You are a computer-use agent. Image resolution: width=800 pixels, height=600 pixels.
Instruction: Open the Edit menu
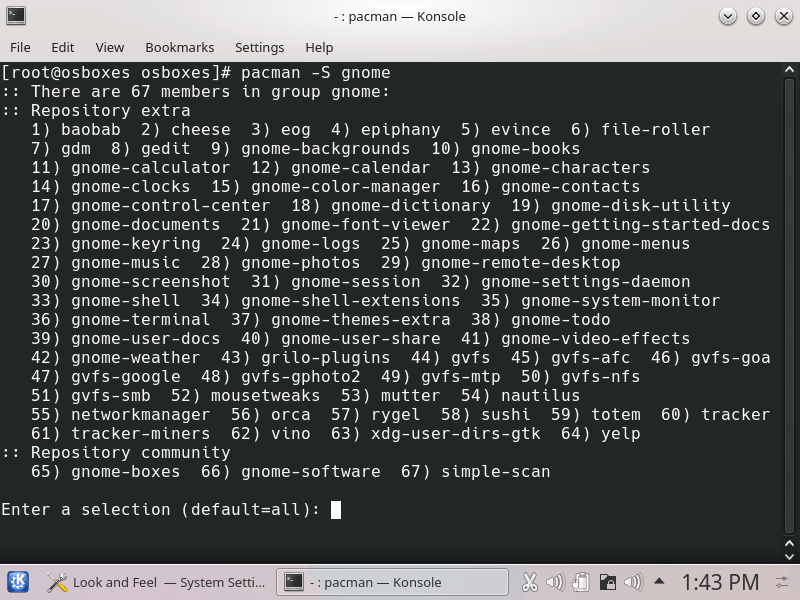click(x=62, y=47)
